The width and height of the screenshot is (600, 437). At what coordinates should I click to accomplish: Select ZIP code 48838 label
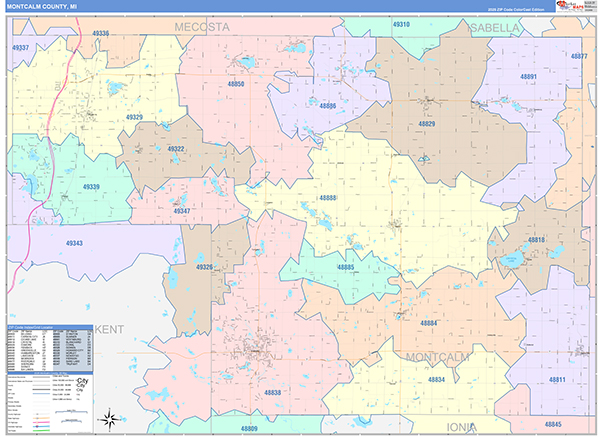pos(272,393)
